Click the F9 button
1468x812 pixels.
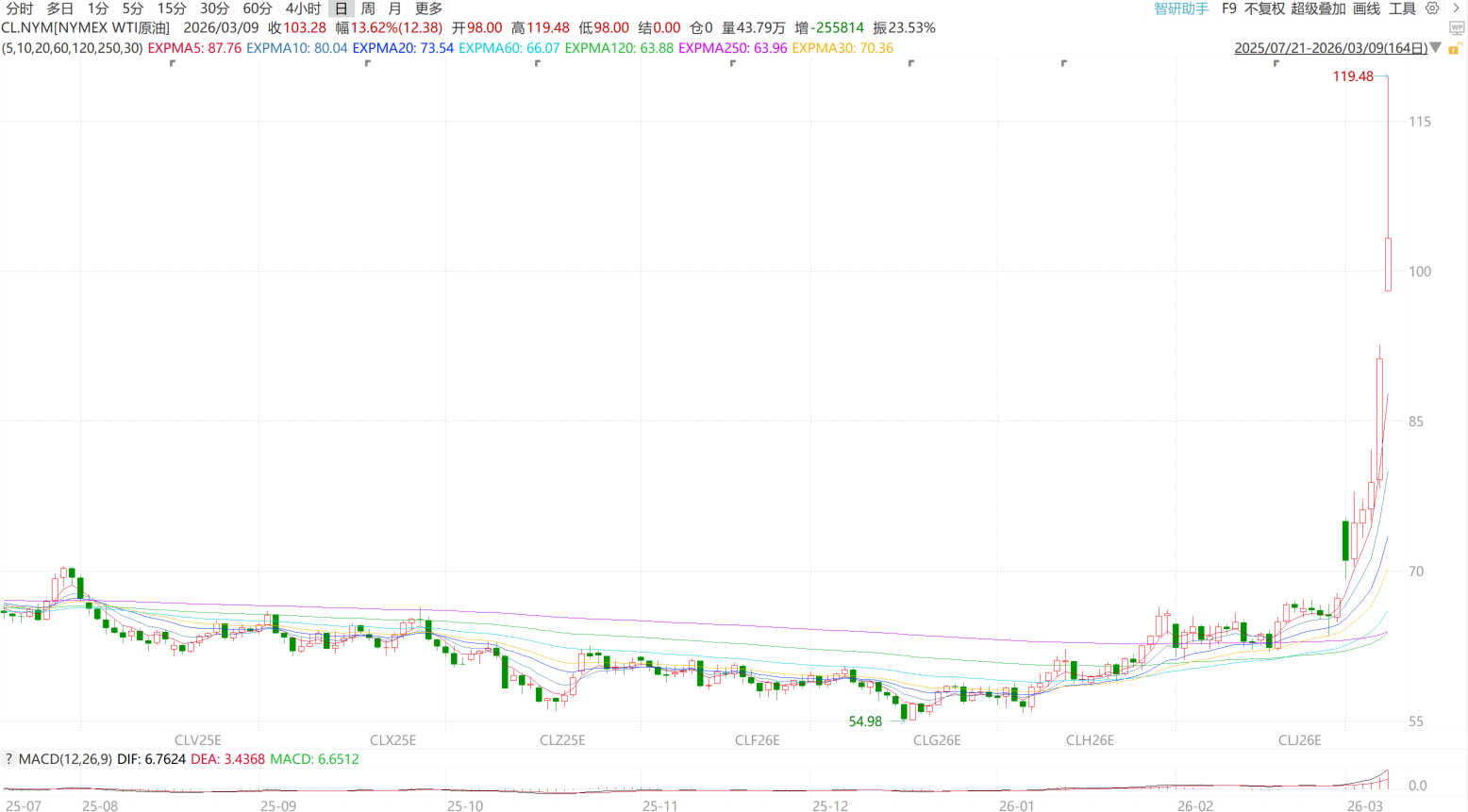click(1228, 8)
